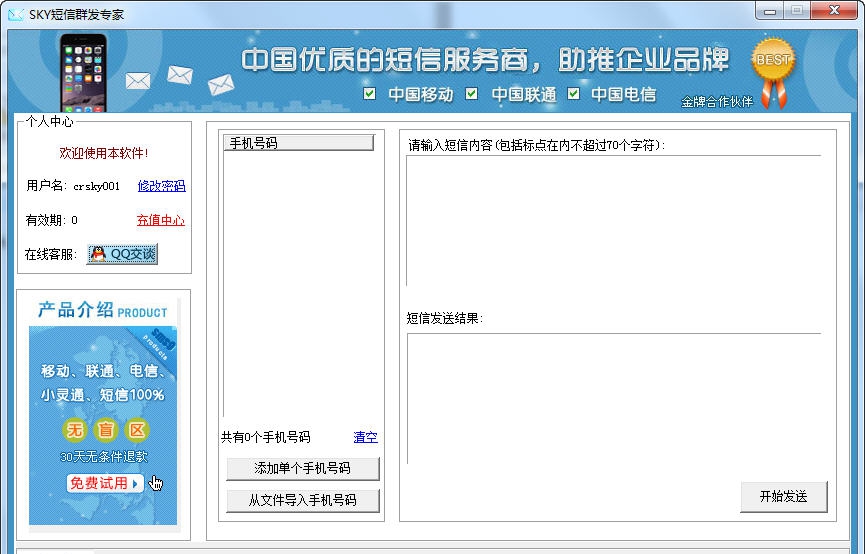Click the username text crsky001

(97, 187)
